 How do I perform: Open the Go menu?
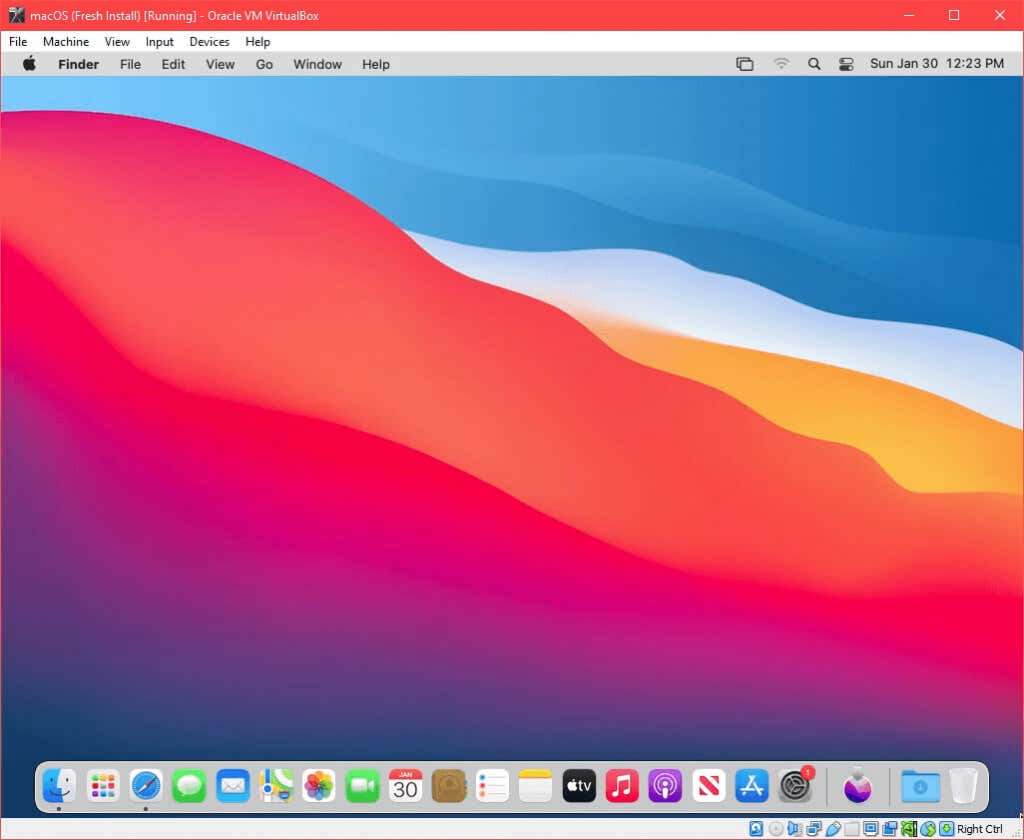[264, 64]
